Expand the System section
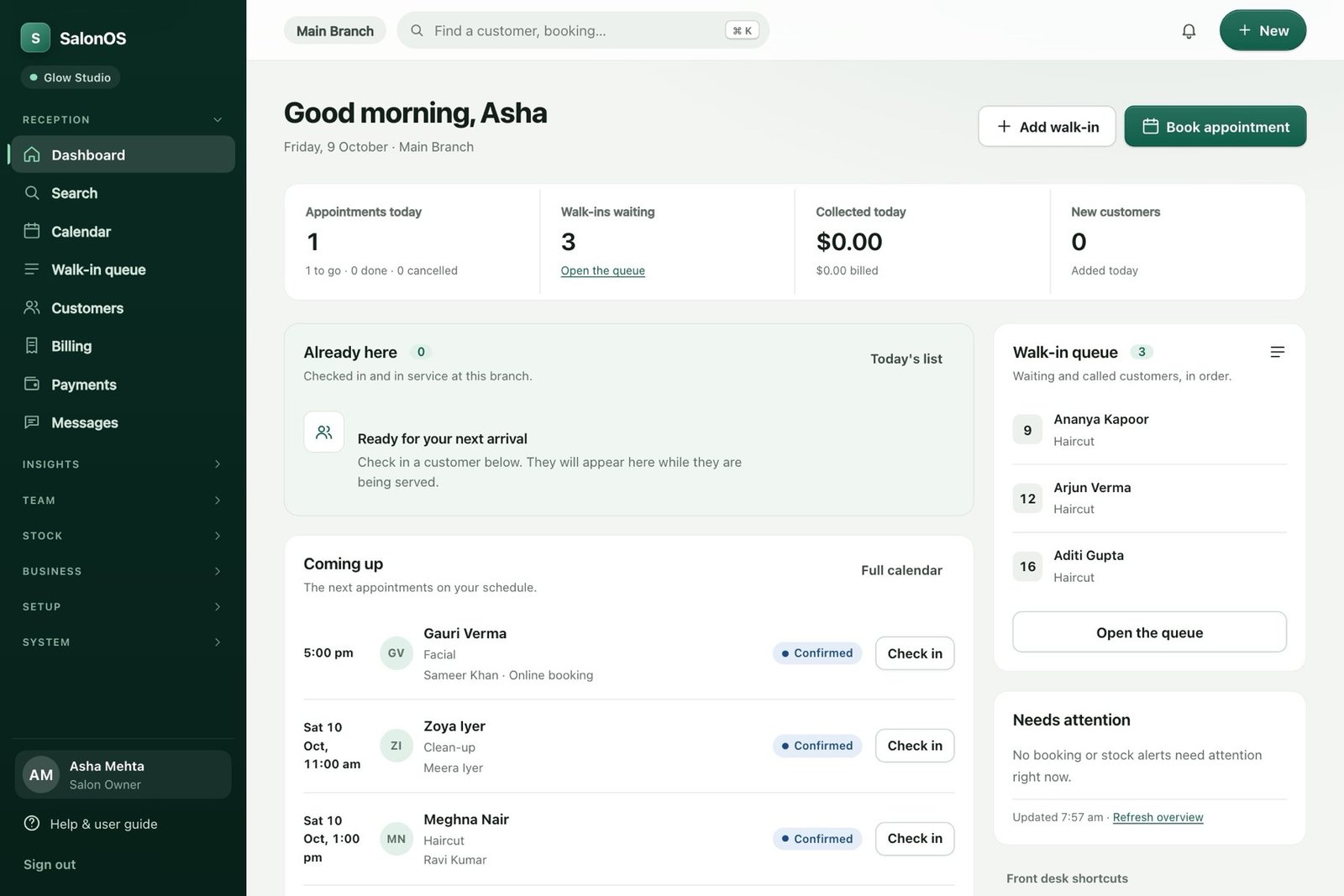This screenshot has width=1344, height=896. click(x=123, y=642)
